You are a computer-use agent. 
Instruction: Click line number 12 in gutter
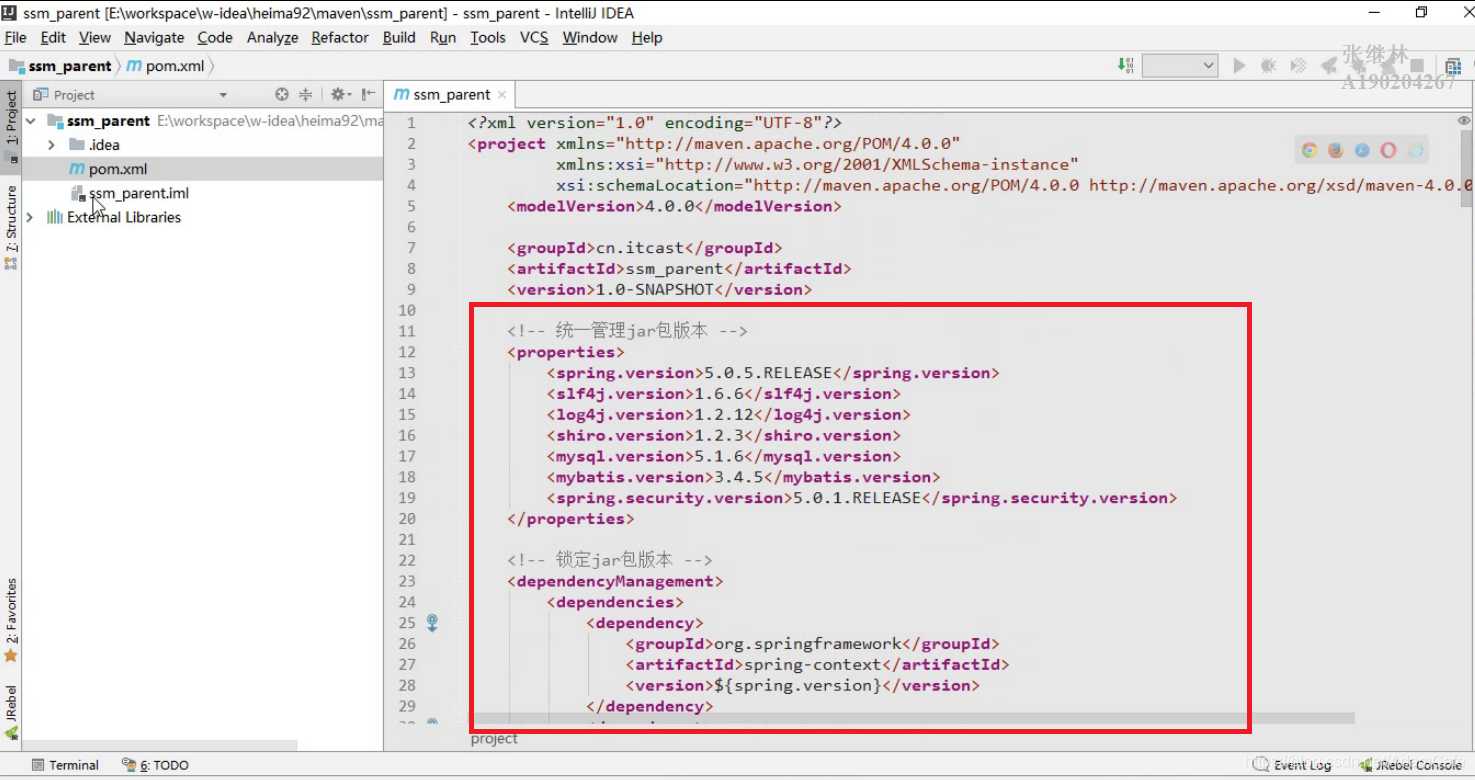point(407,352)
